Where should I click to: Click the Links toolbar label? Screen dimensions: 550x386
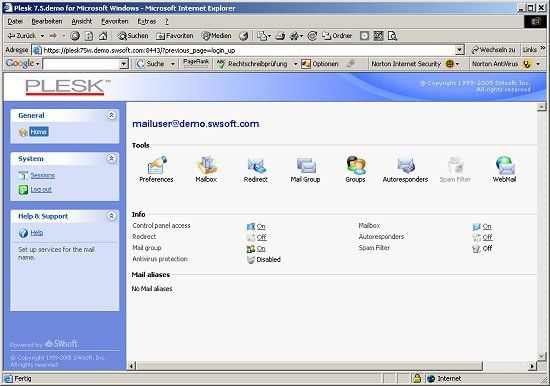point(529,50)
